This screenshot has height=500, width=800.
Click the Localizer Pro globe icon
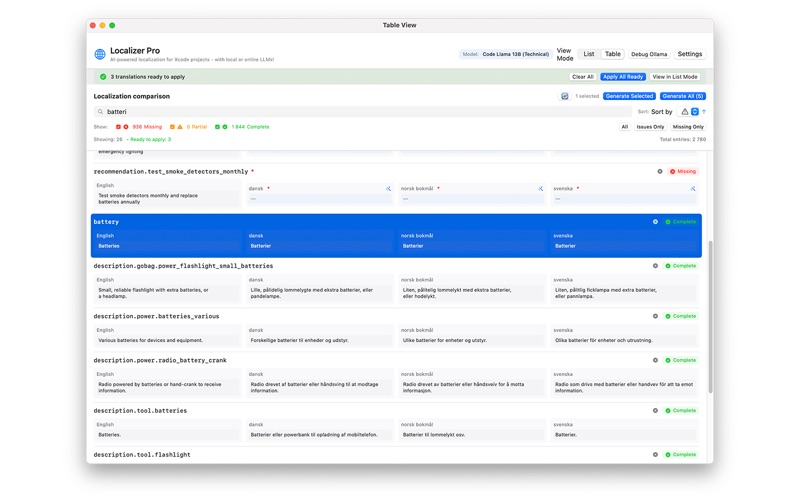click(x=100, y=54)
